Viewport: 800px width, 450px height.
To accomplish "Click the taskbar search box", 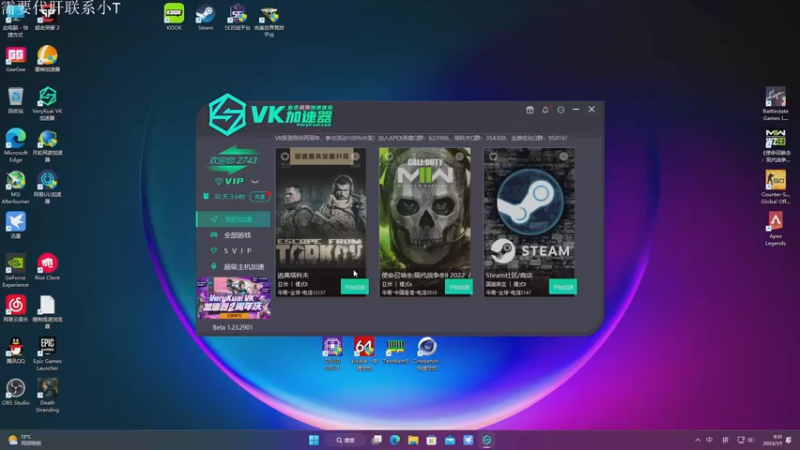I will click(346, 440).
